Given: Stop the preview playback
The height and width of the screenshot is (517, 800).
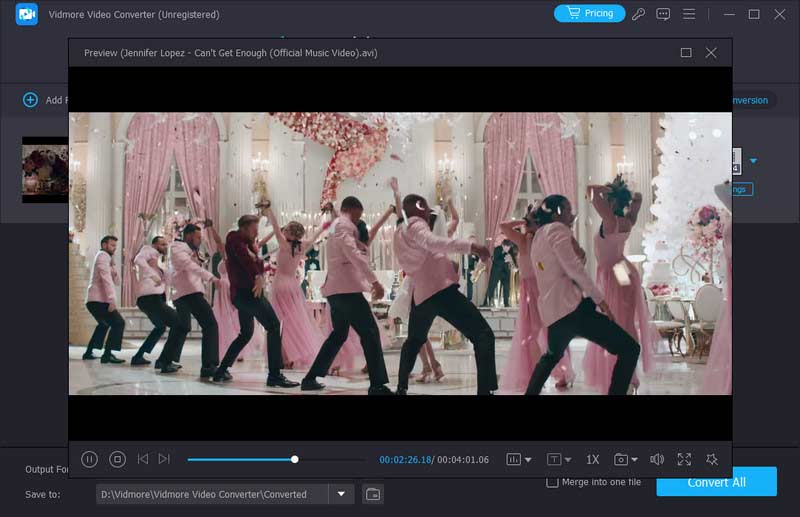Looking at the screenshot, I should pos(117,459).
